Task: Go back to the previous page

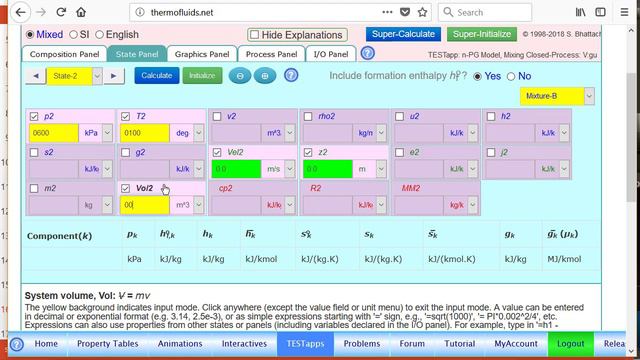Action: pyautogui.click(x=20, y=13)
